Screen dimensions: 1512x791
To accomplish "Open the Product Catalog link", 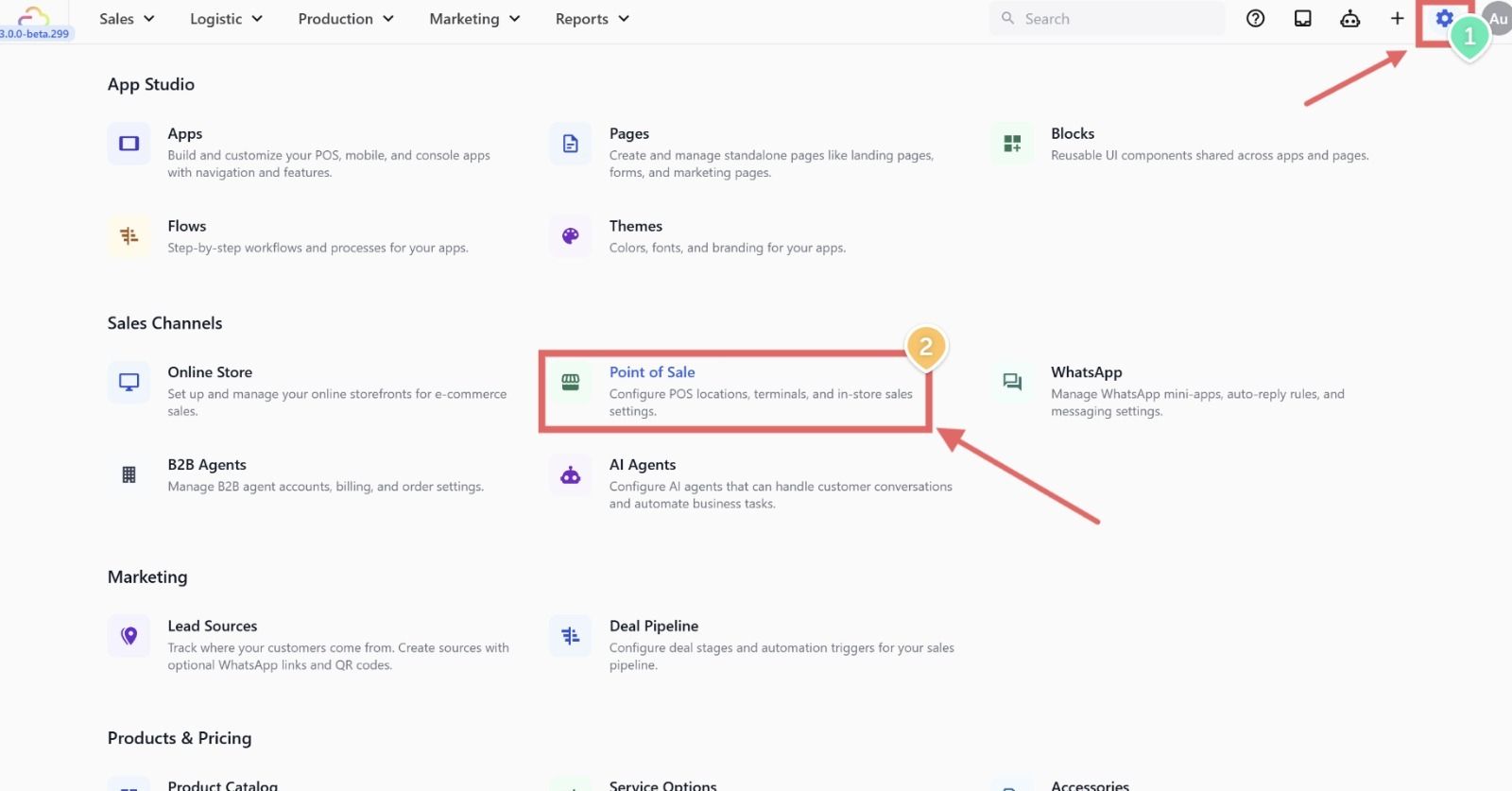I will point(223,785).
